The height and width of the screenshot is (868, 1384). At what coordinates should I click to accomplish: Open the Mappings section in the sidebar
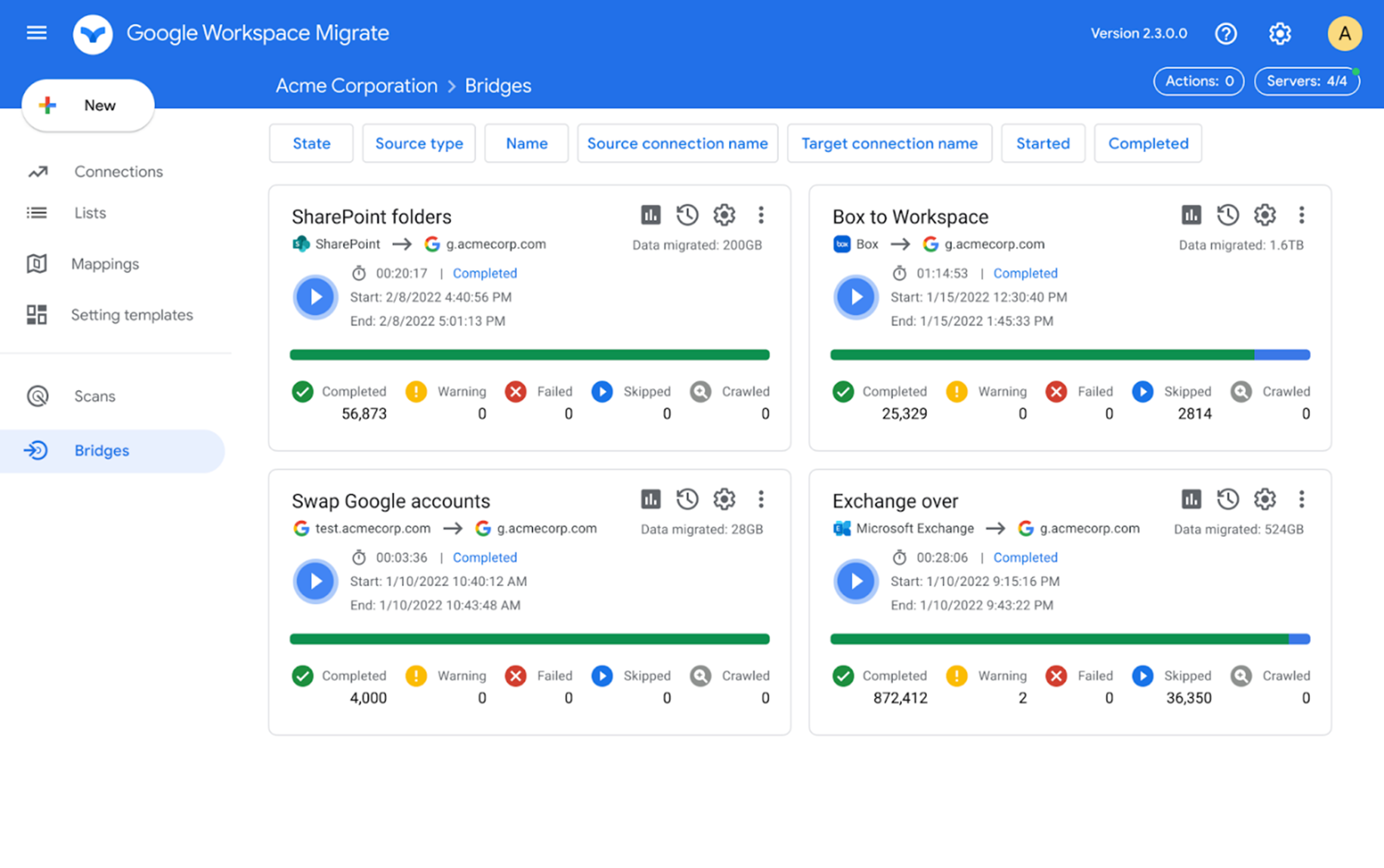pos(105,264)
